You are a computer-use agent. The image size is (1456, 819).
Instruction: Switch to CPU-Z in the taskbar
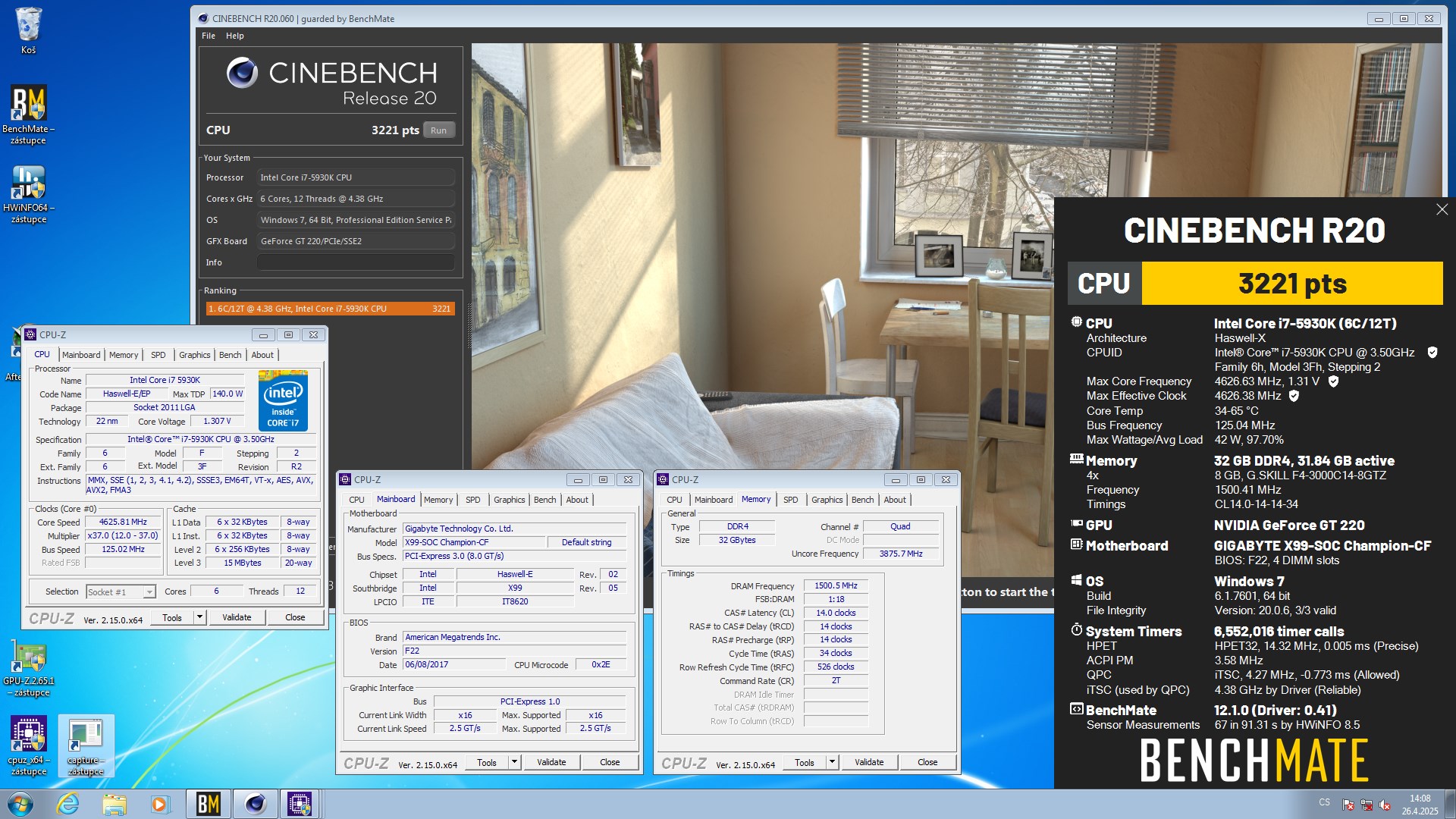coord(300,804)
